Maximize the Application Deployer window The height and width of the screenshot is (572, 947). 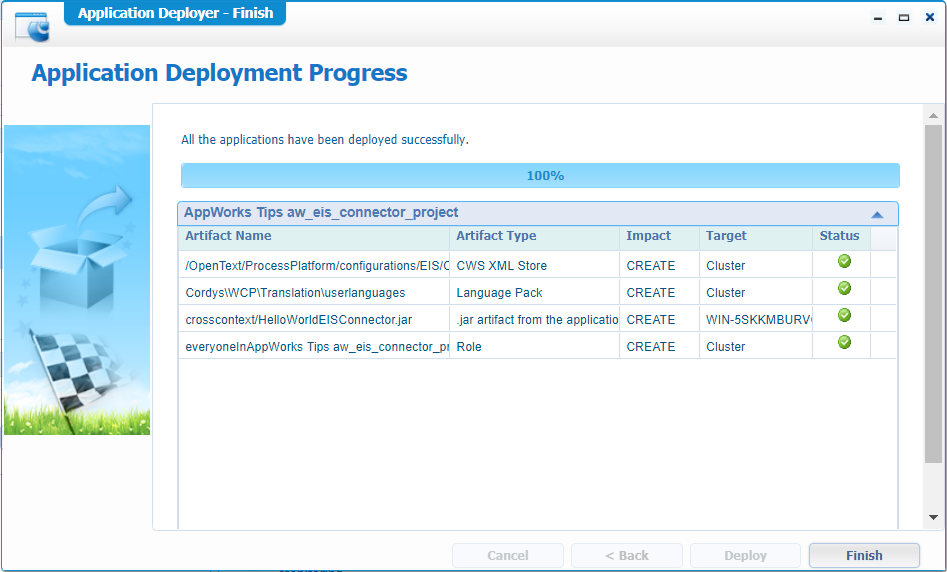pos(903,17)
